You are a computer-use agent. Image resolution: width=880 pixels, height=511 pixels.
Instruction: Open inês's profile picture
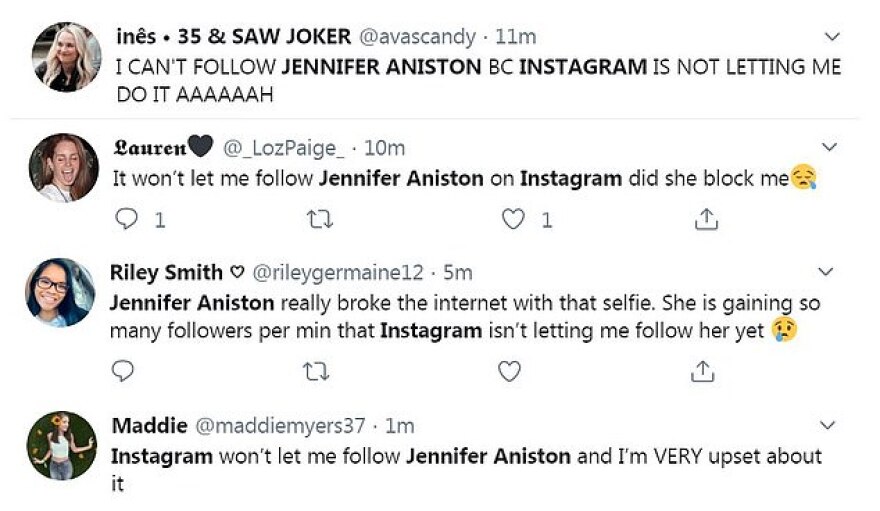click(x=64, y=57)
